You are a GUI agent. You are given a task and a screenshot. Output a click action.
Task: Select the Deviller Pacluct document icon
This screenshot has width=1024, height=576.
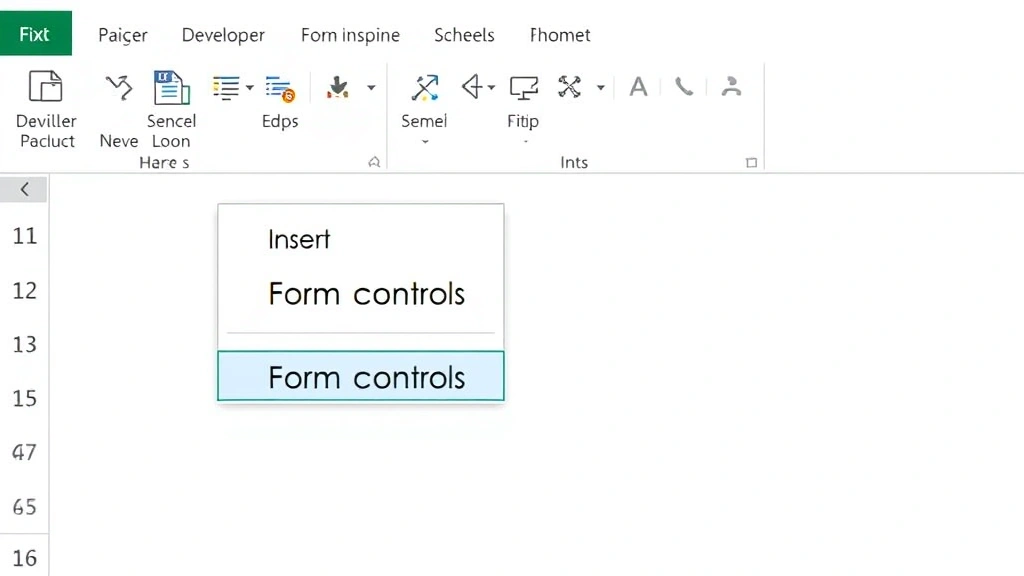(x=45, y=88)
